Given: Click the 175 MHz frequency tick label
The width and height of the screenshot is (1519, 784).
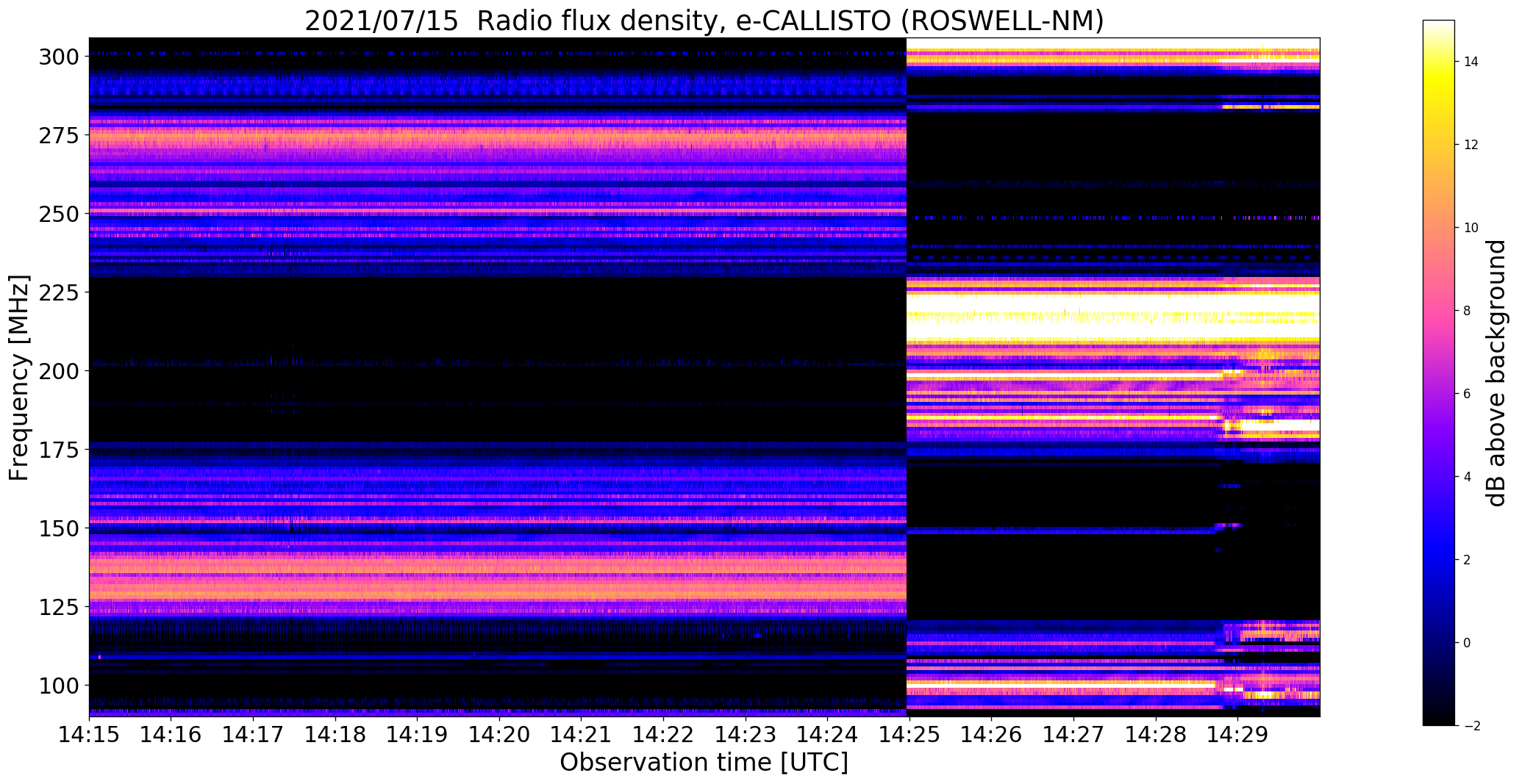Looking at the screenshot, I should click(x=59, y=450).
